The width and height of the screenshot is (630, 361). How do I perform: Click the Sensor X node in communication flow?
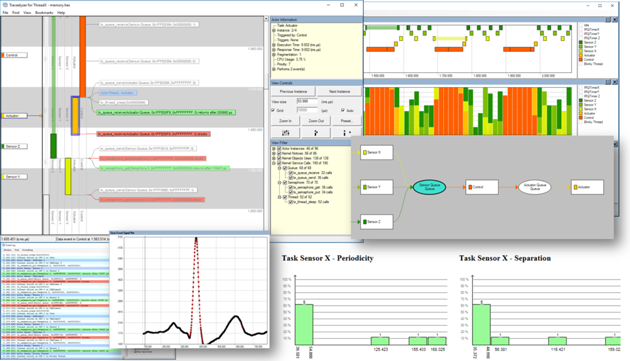click(x=376, y=153)
